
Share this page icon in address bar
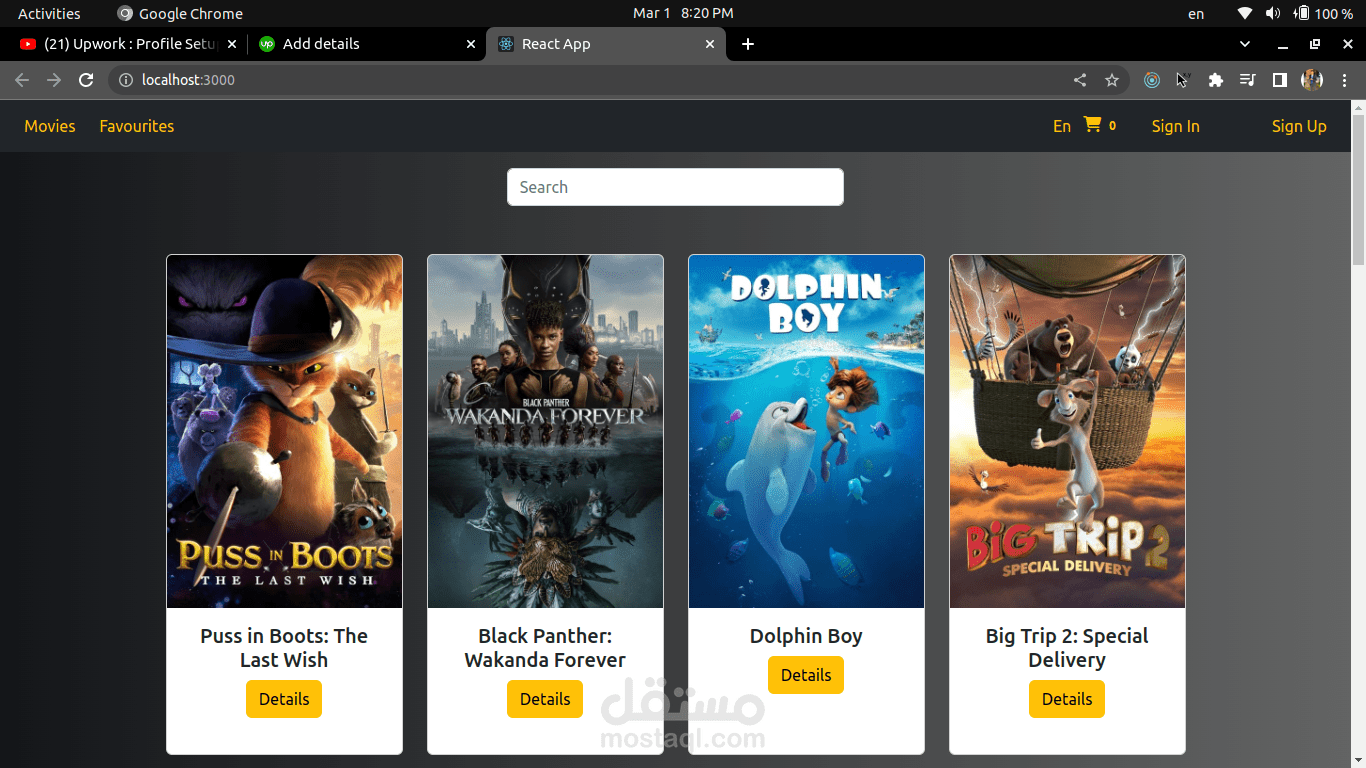[1080, 80]
